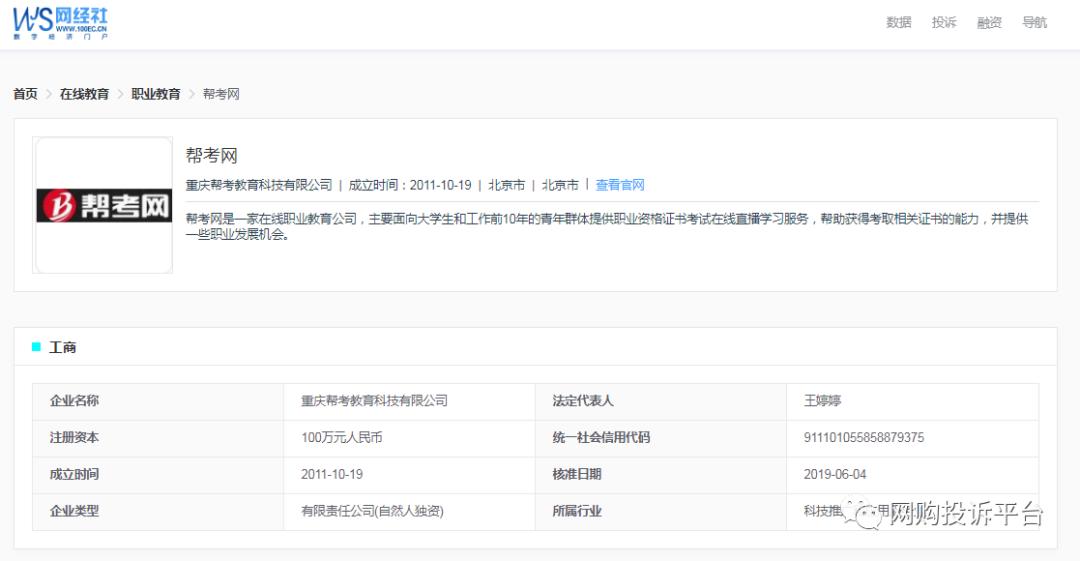Go to 首页 via breadcrumb

coord(25,94)
